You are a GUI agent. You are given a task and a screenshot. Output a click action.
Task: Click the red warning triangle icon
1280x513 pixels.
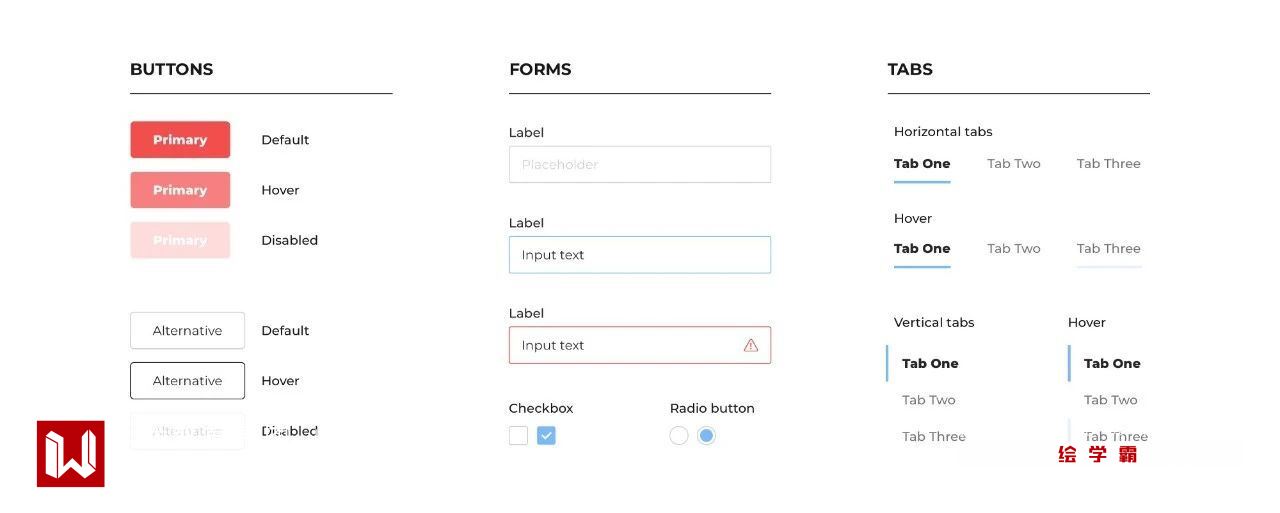click(x=751, y=345)
